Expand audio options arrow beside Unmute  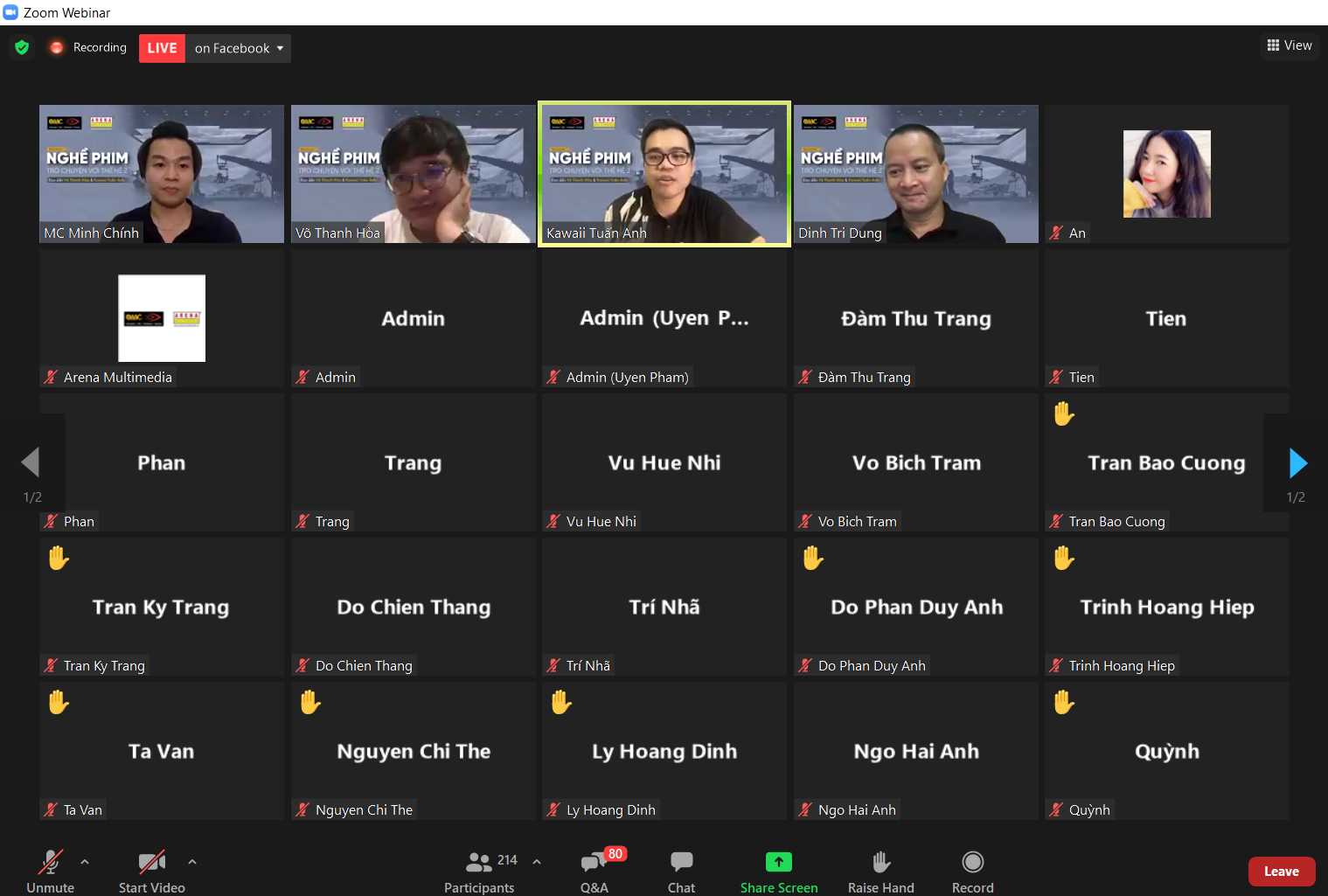tap(85, 862)
